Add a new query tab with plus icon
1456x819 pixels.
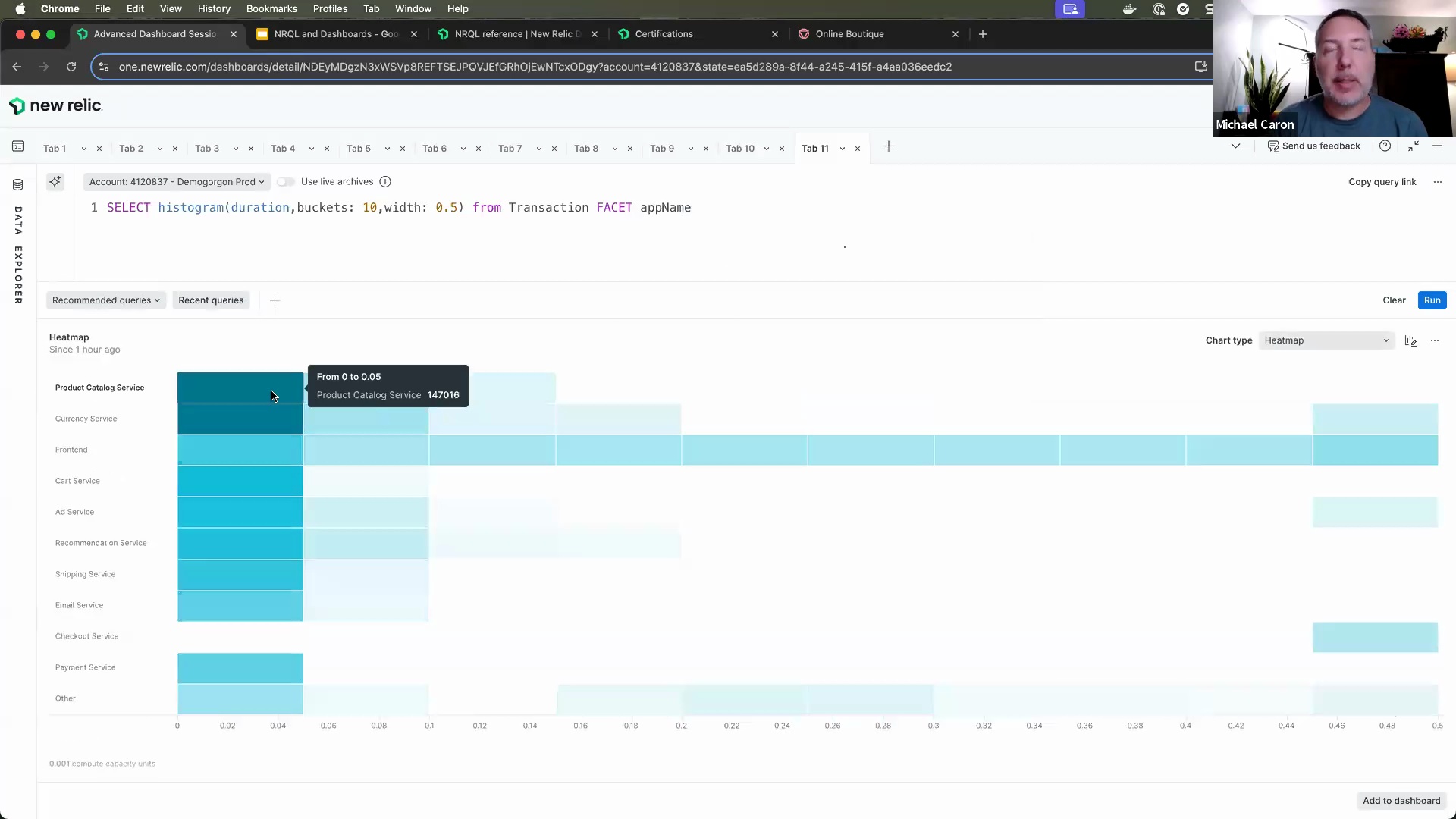(889, 147)
